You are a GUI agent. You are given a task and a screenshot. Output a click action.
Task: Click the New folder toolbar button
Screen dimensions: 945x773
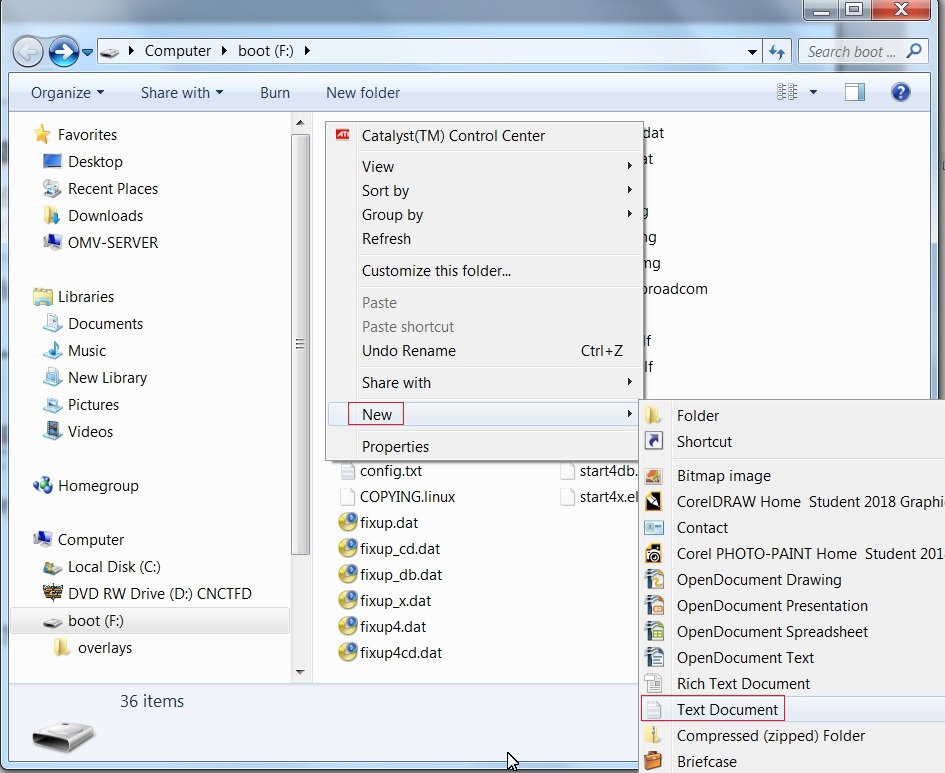363,93
